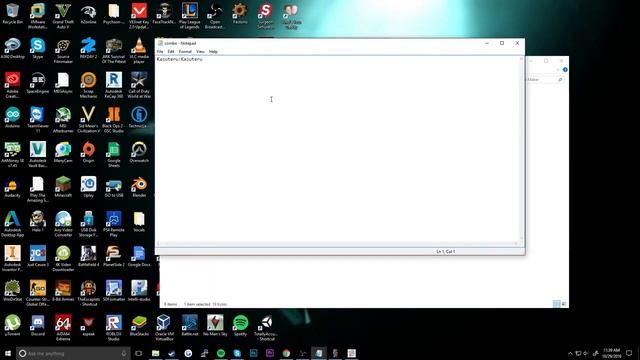
Task: Select the Counter-Strike Global Offensive icon
Action: pos(38,293)
